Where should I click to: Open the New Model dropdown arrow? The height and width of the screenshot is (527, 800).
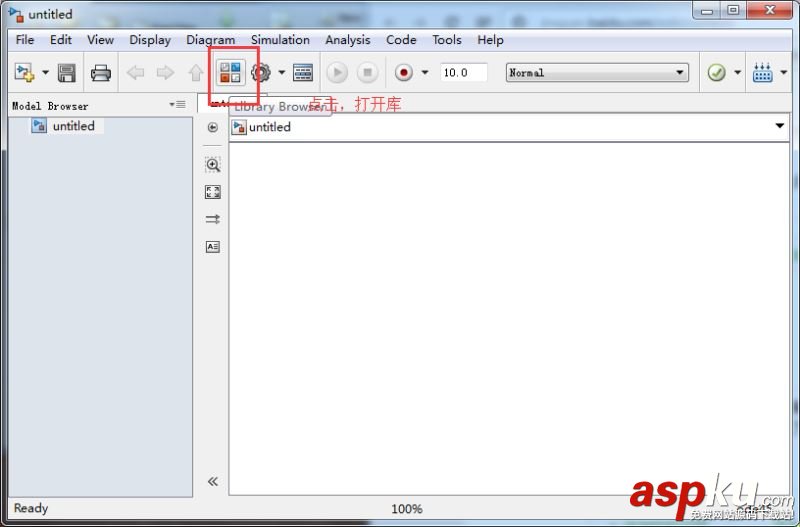45,72
